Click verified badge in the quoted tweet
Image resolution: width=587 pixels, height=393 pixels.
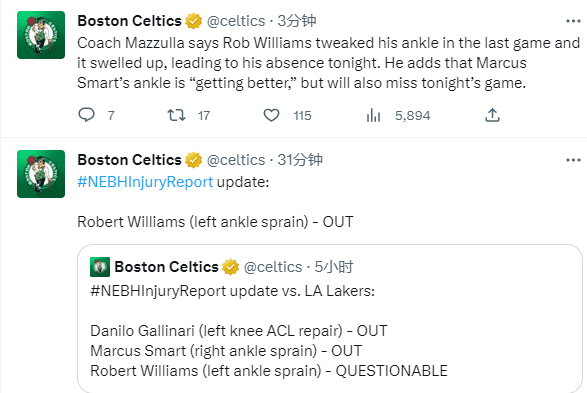click(x=231, y=267)
